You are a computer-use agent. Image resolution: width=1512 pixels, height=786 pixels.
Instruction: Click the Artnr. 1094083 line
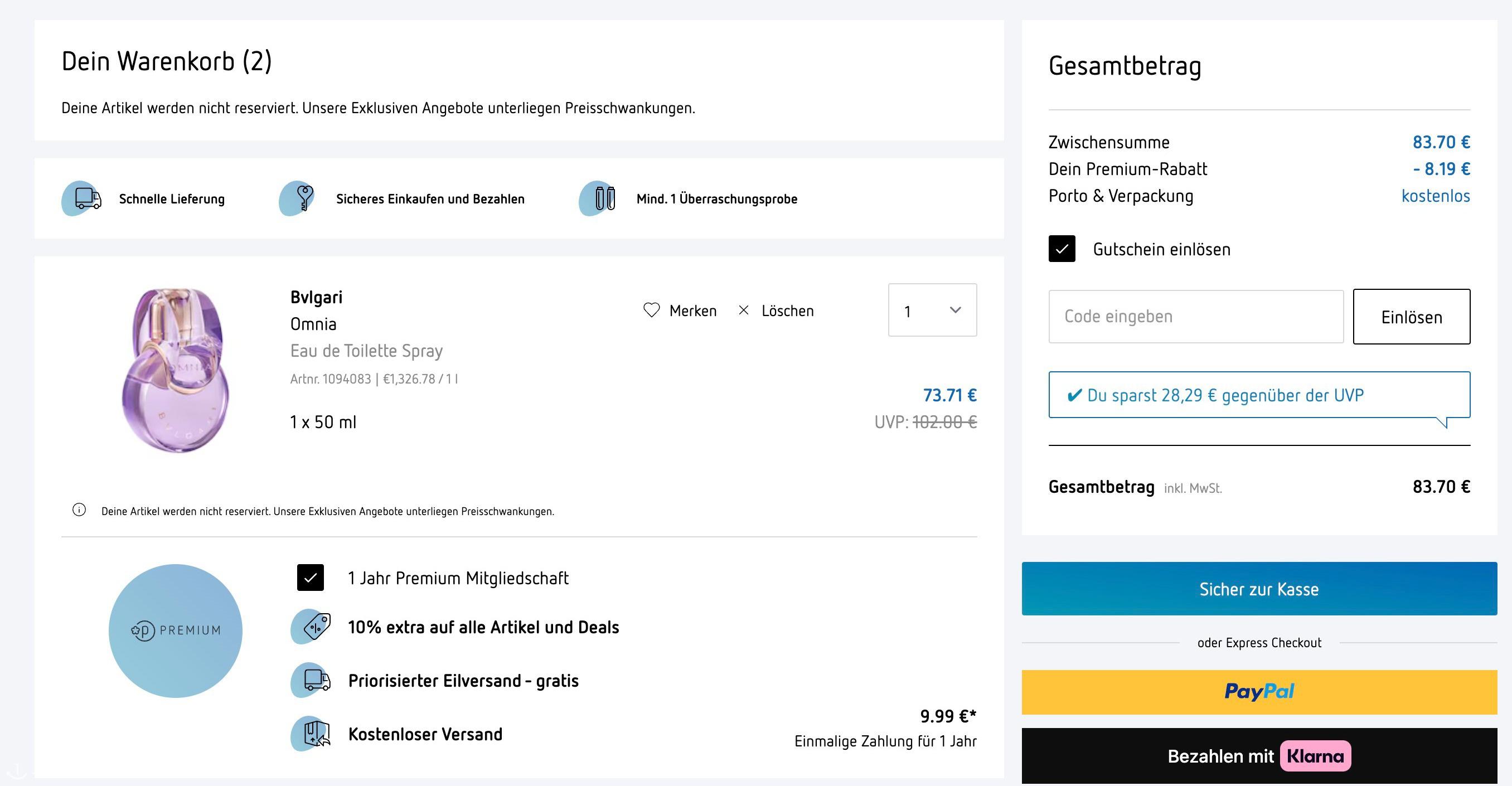[x=374, y=379]
